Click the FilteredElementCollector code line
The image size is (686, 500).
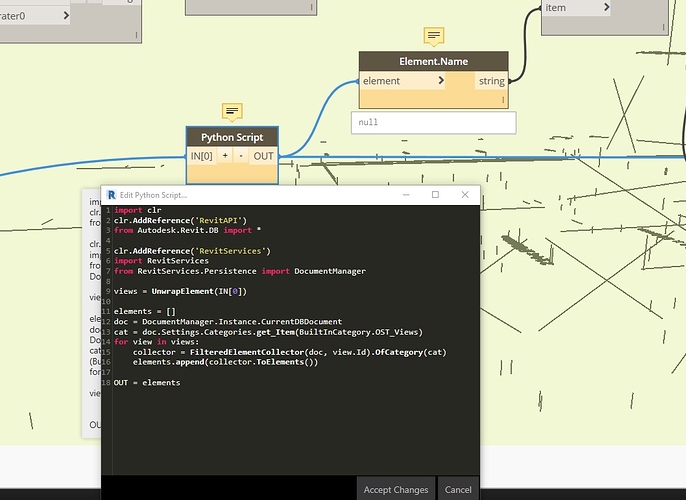[x=290, y=352]
